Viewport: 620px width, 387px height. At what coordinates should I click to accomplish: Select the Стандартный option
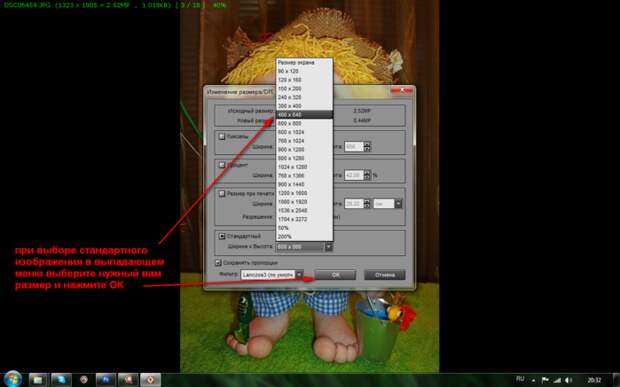click(222, 236)
